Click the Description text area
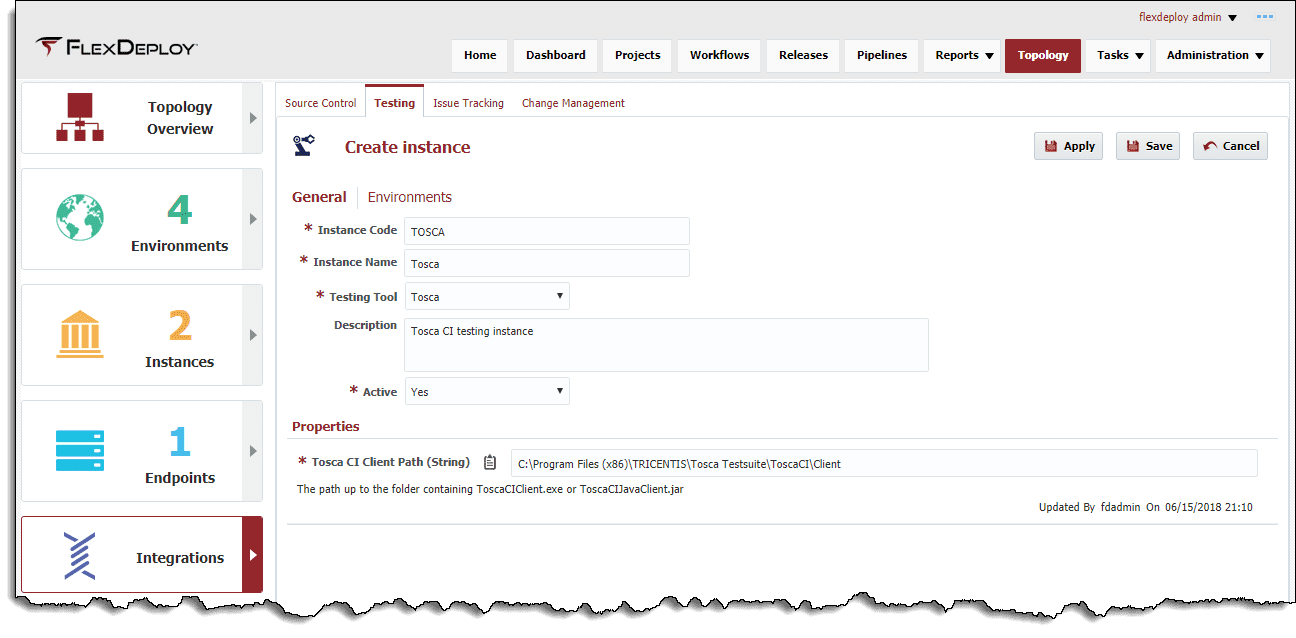The height and width of the screenshot is (638, 1296). pos(667,345)
